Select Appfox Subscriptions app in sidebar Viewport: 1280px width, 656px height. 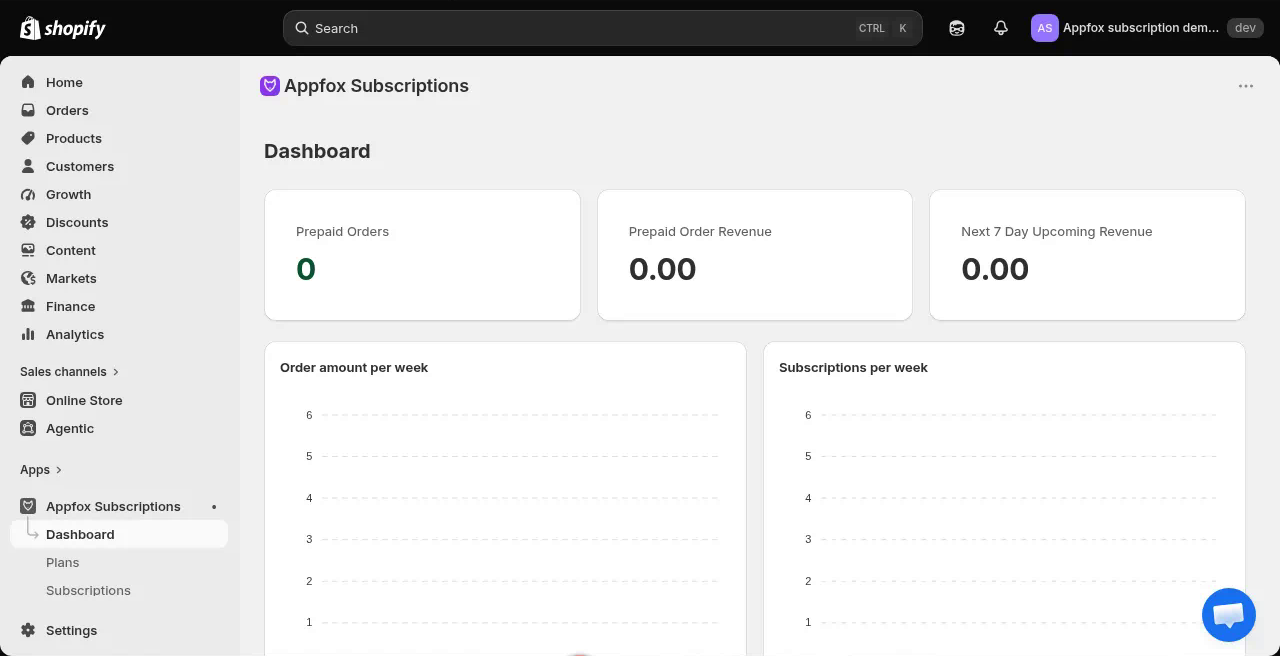tap(113, 506)
